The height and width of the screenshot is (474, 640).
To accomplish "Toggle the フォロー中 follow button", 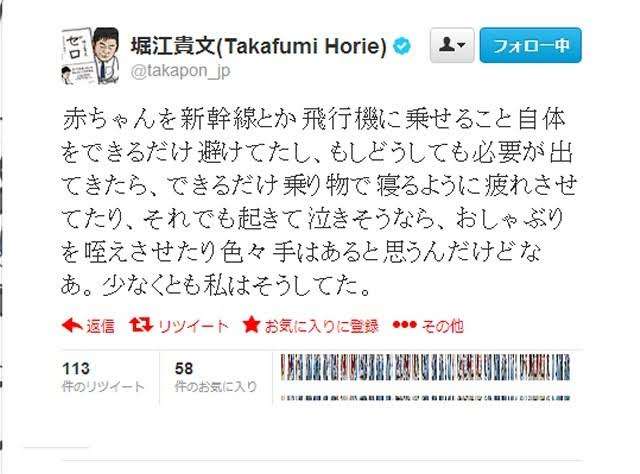I will click(x=530, y=45).
